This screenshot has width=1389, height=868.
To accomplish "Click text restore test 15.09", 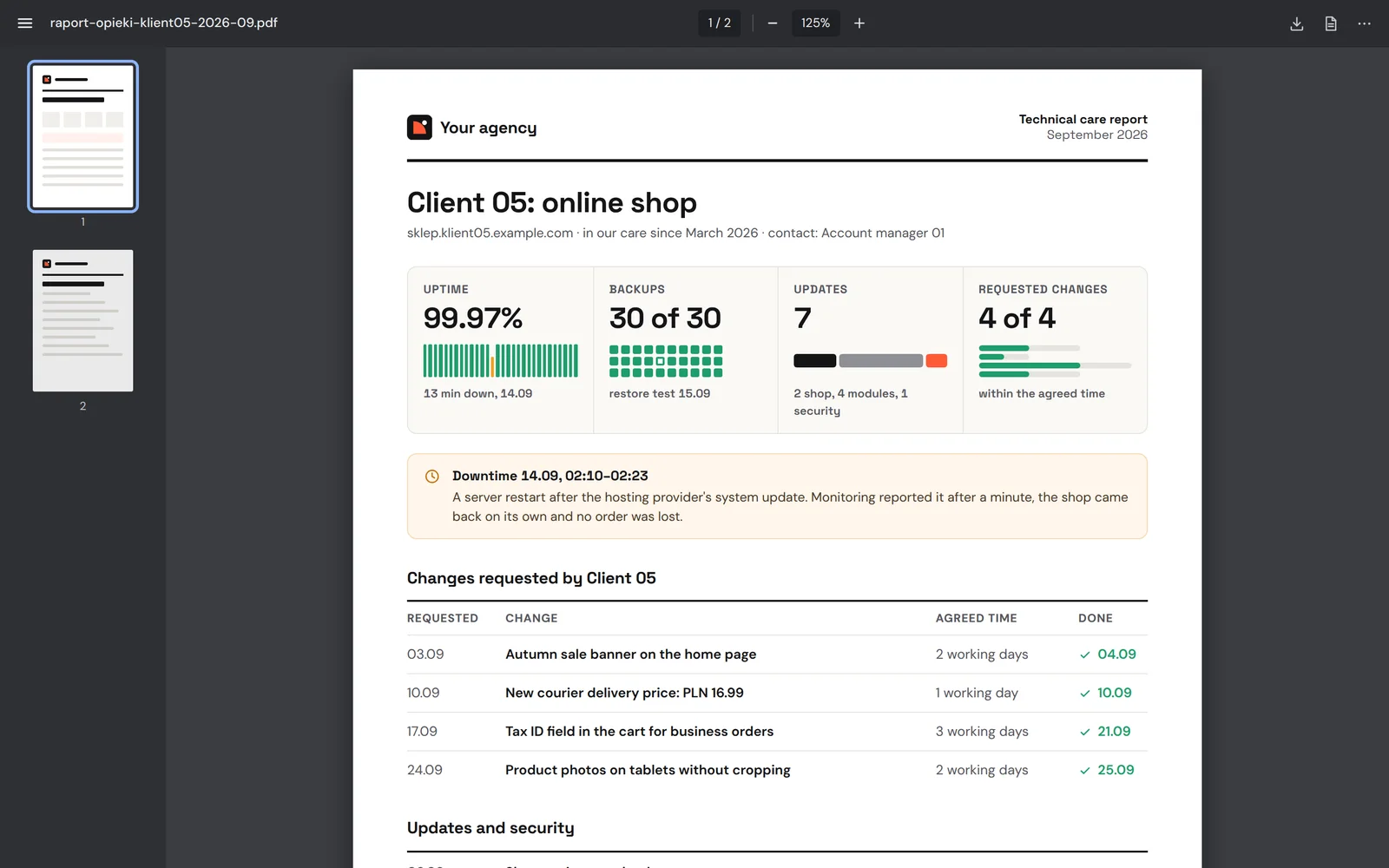I will (660, 394).
